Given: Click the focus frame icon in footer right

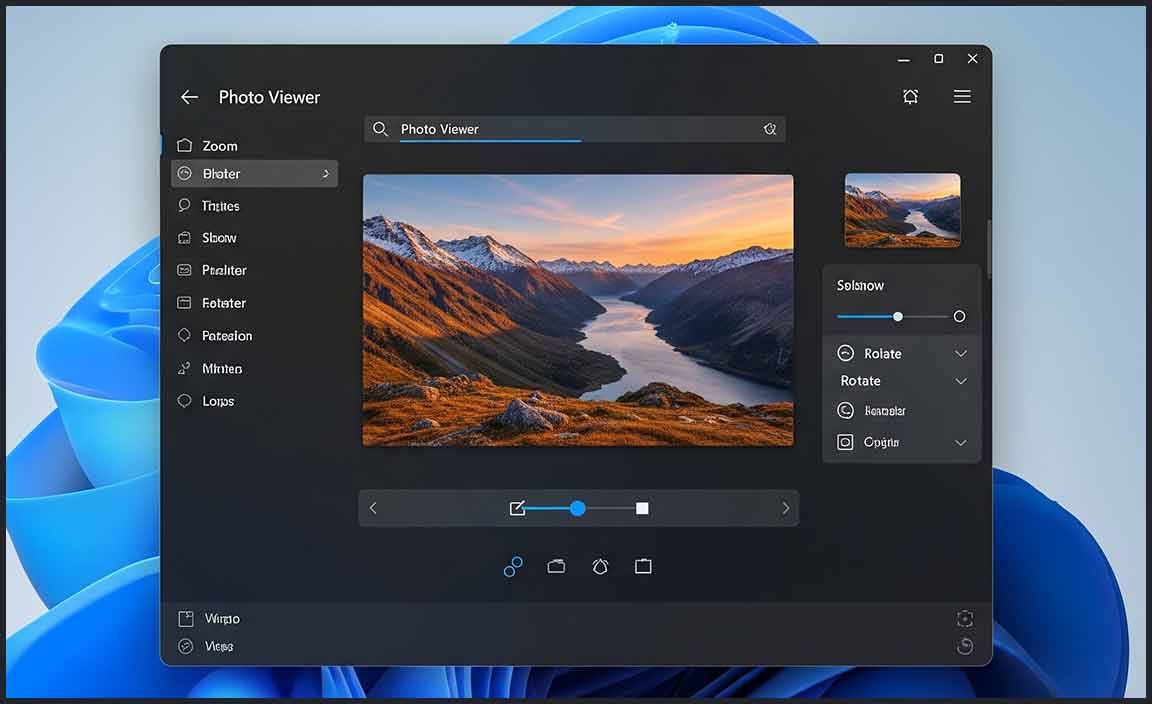Looking at the screenshot, I should coord(965,619).
